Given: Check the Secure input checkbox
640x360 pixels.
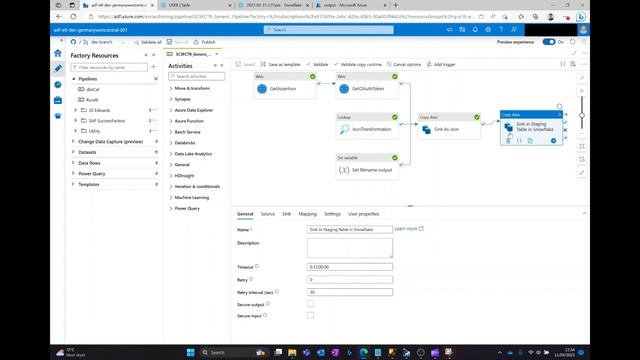Looking at the screenshot, I should click(x=311, y=316).
